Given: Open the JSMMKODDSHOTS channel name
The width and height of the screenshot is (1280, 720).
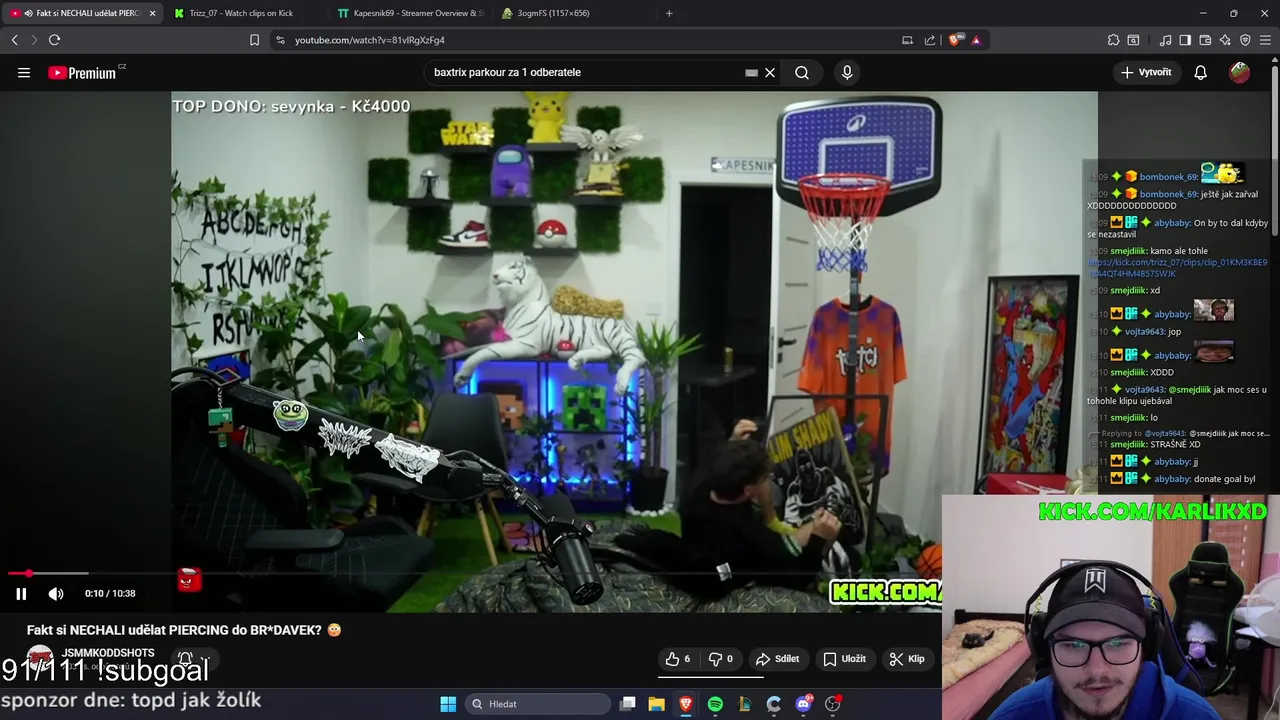Looking at the screenshot, I should tap(108, 653).
